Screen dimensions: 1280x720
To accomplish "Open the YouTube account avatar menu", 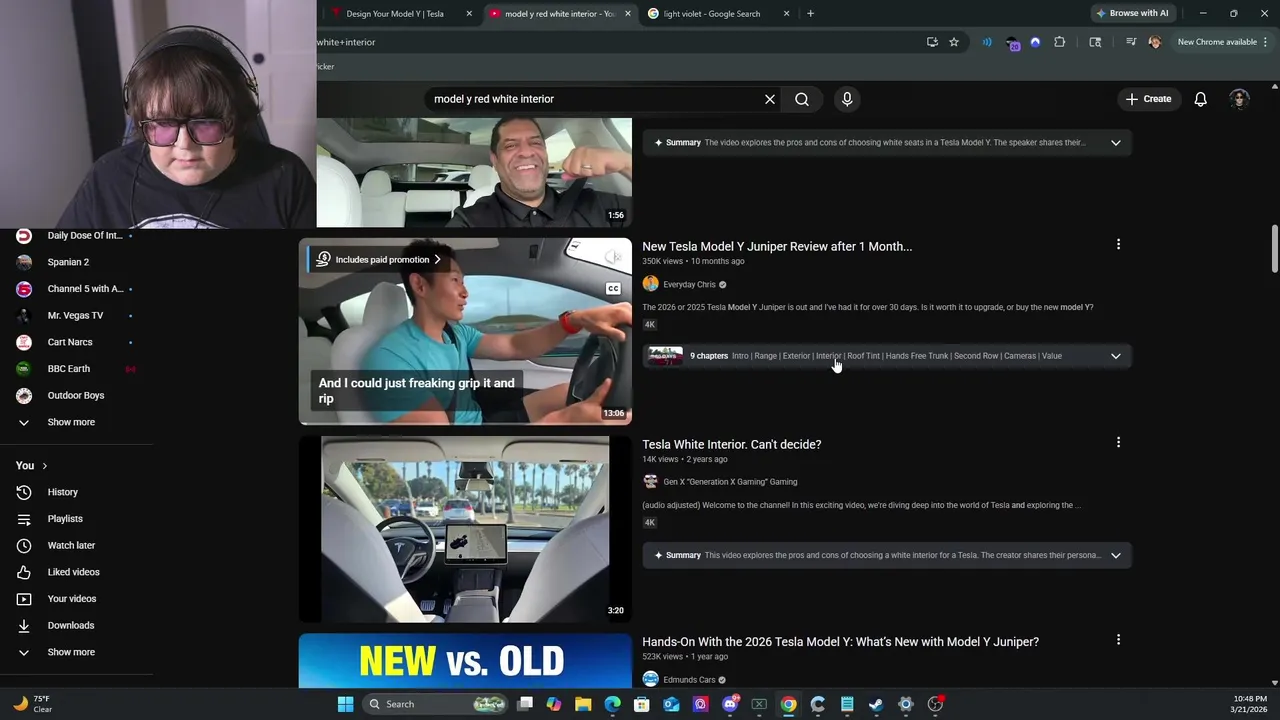I will [x=1240, y=99].
